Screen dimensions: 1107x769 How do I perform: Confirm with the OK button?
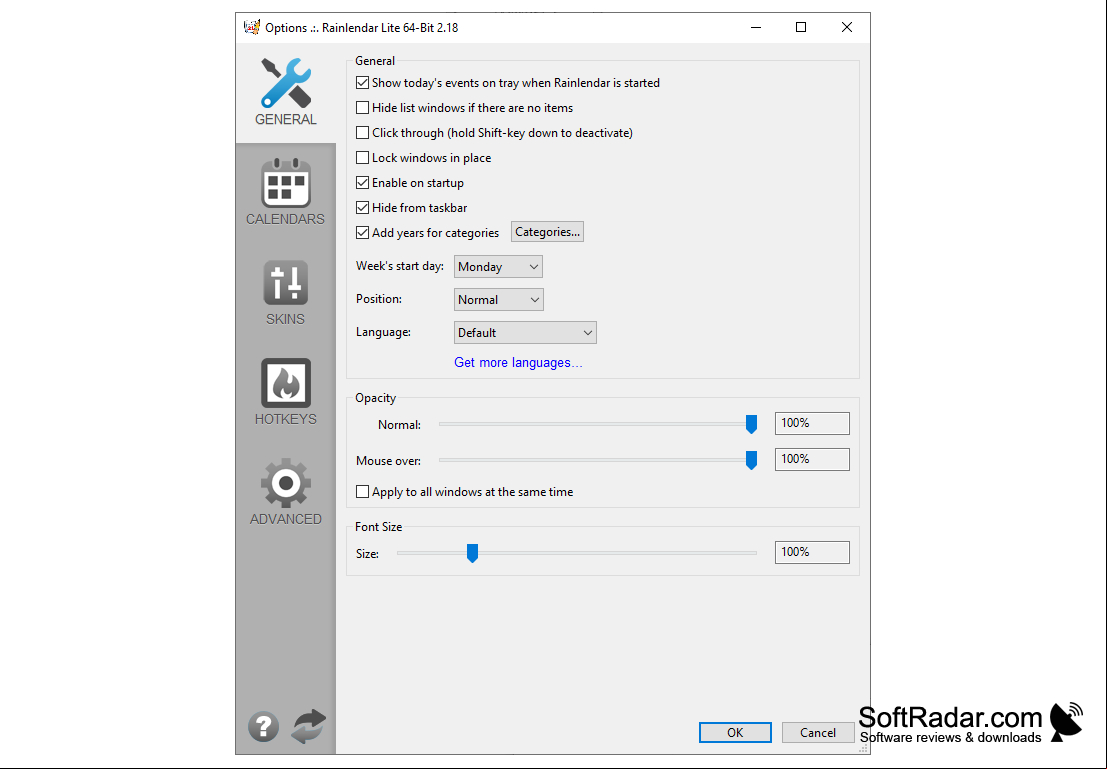[735, 732]
